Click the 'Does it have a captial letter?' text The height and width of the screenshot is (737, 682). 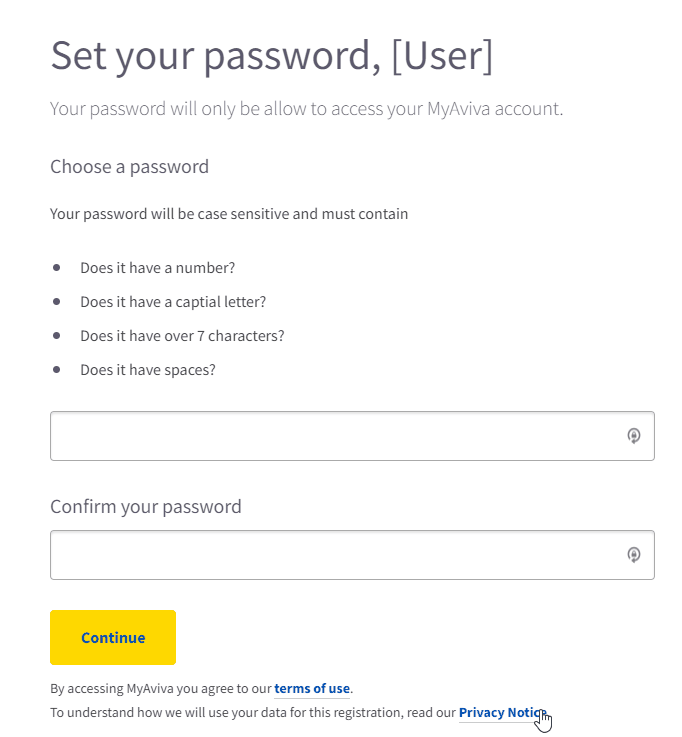(x=173, y=301)
